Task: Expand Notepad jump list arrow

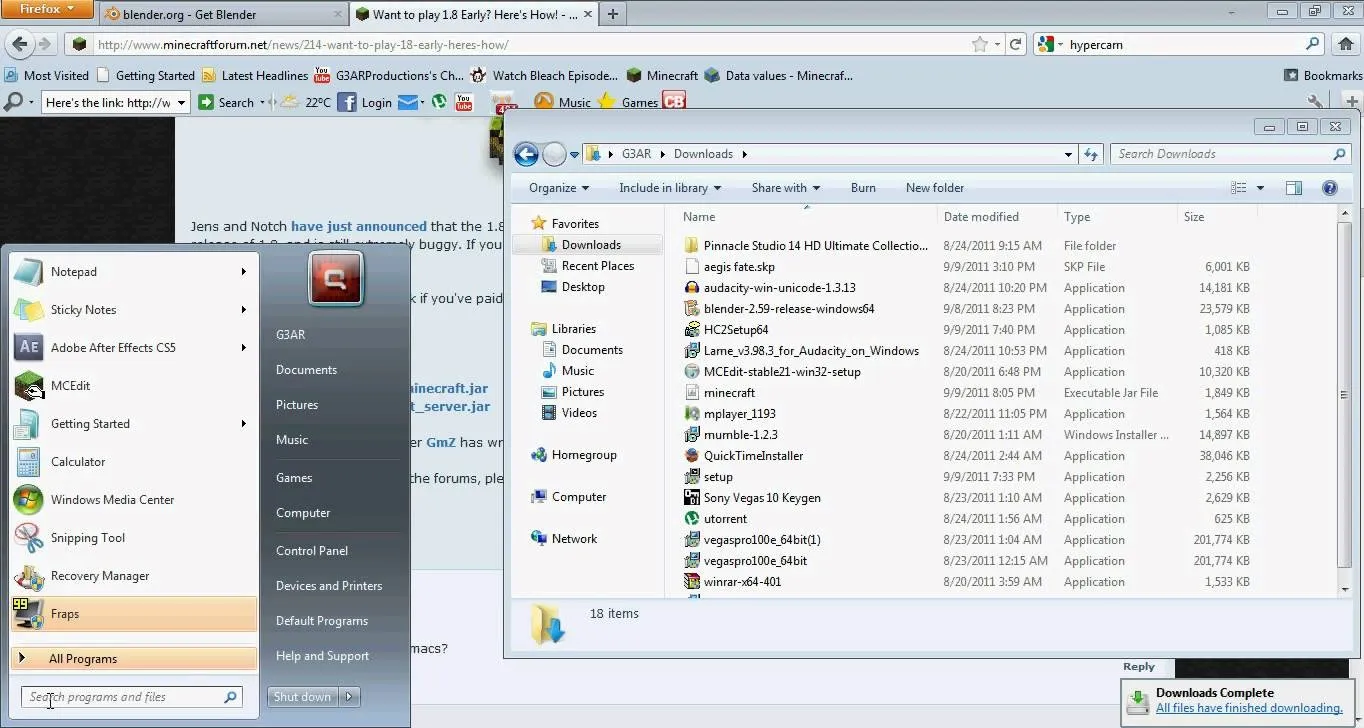Action: click(x=243, y=272)
